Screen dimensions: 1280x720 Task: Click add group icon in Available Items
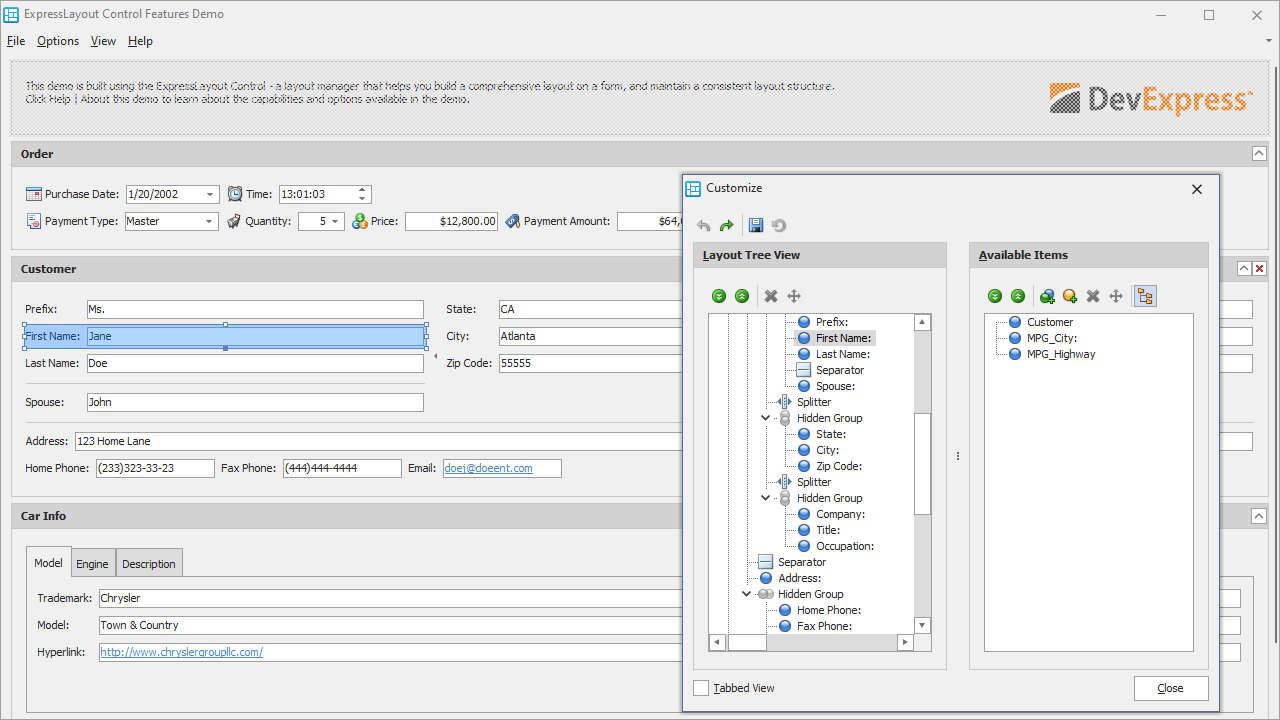tap(1047, 296)
